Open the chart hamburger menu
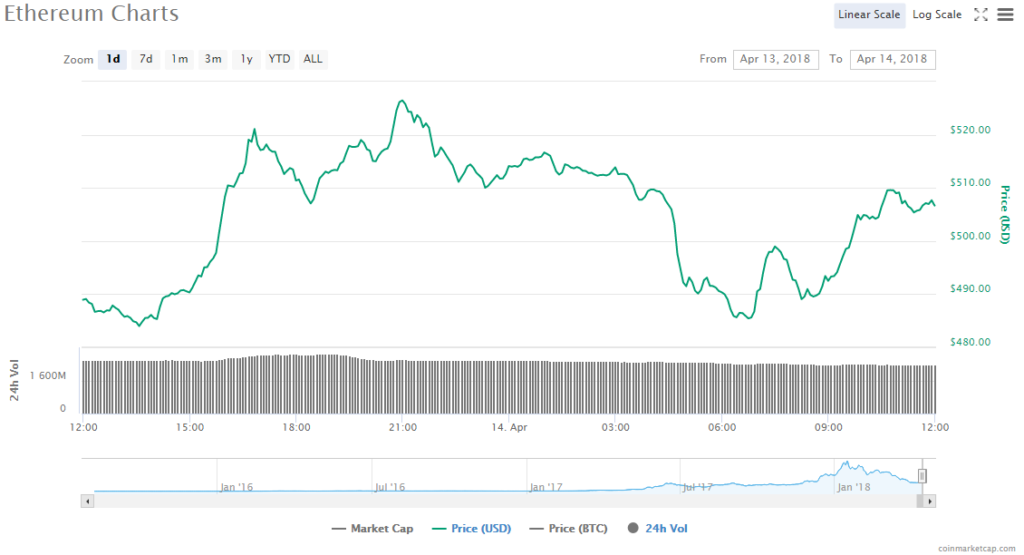The width and height of the screenshot is (1024, 555). coord(1004,15)
